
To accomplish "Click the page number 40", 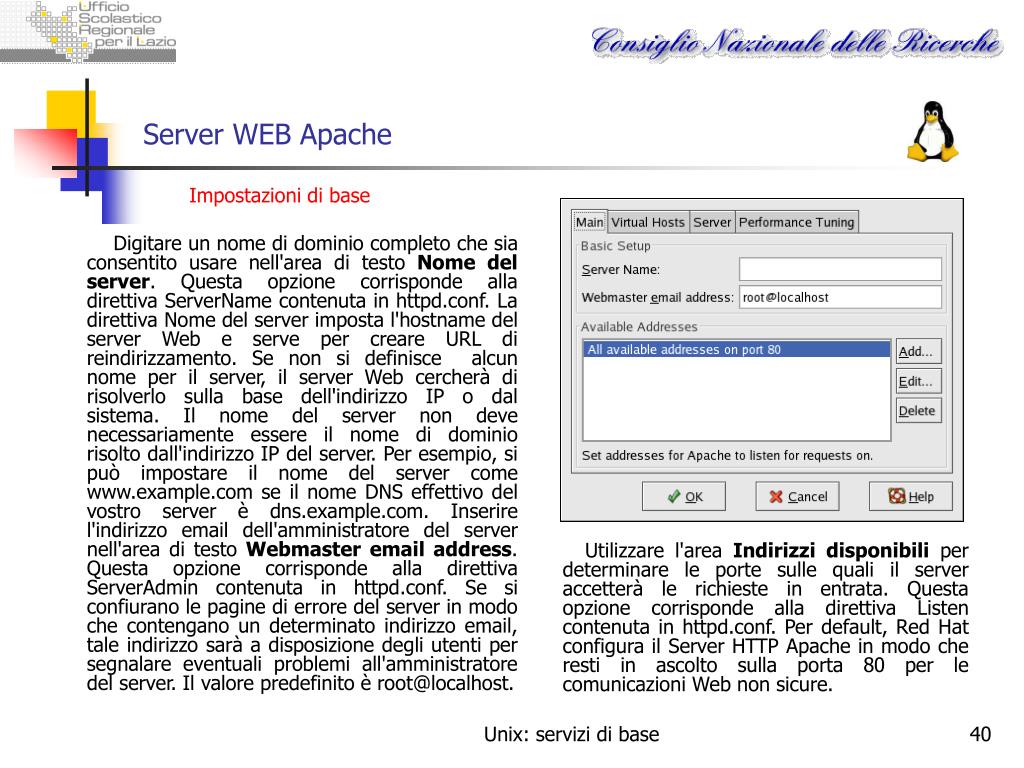I will 980,735.
